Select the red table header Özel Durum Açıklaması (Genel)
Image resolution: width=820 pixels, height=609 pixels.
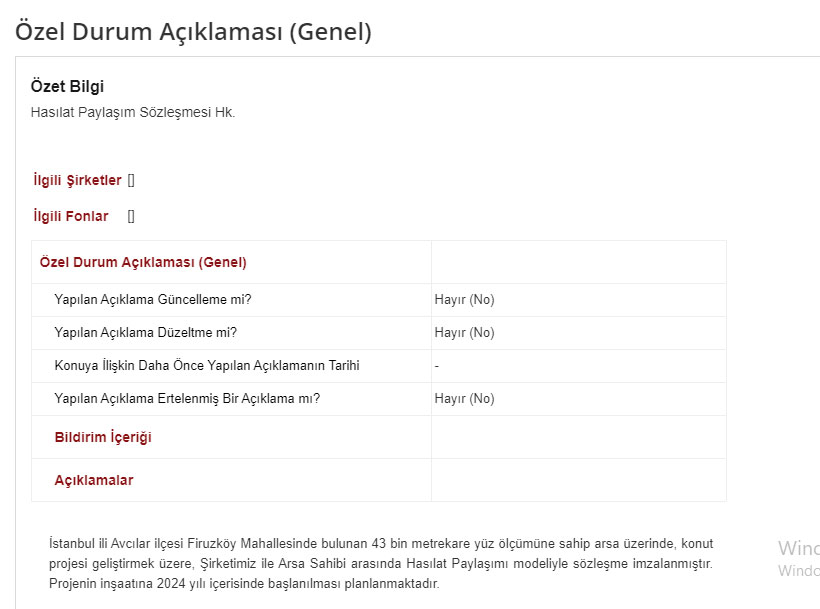tap(143, 262)
